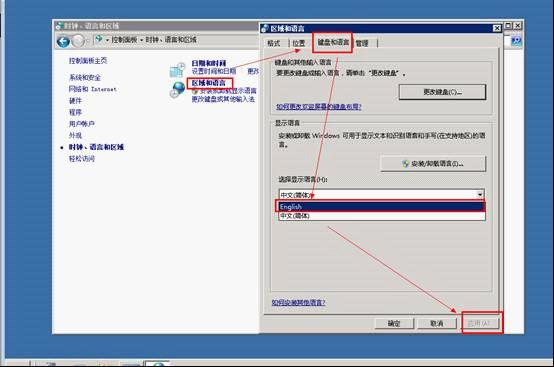Viewport: 554px width, 367px height.
Task: Open 外观 category in sidebar
Action: click(x=75, y=135)
